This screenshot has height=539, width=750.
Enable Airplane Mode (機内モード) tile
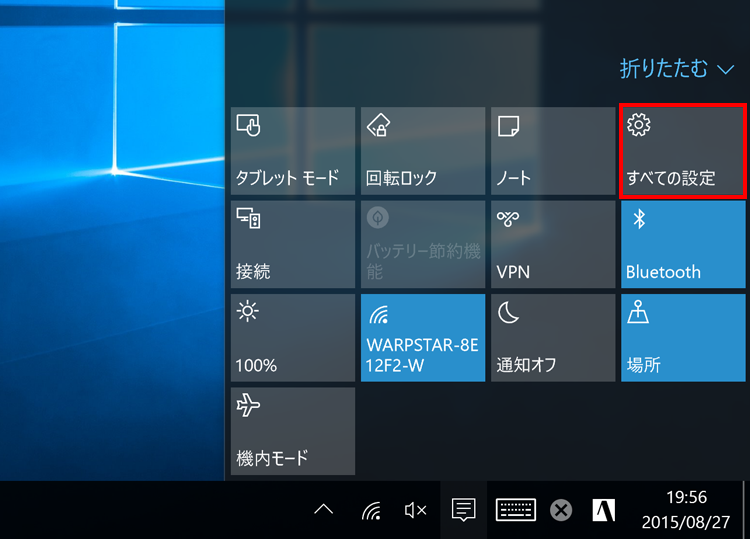point(293,431)
